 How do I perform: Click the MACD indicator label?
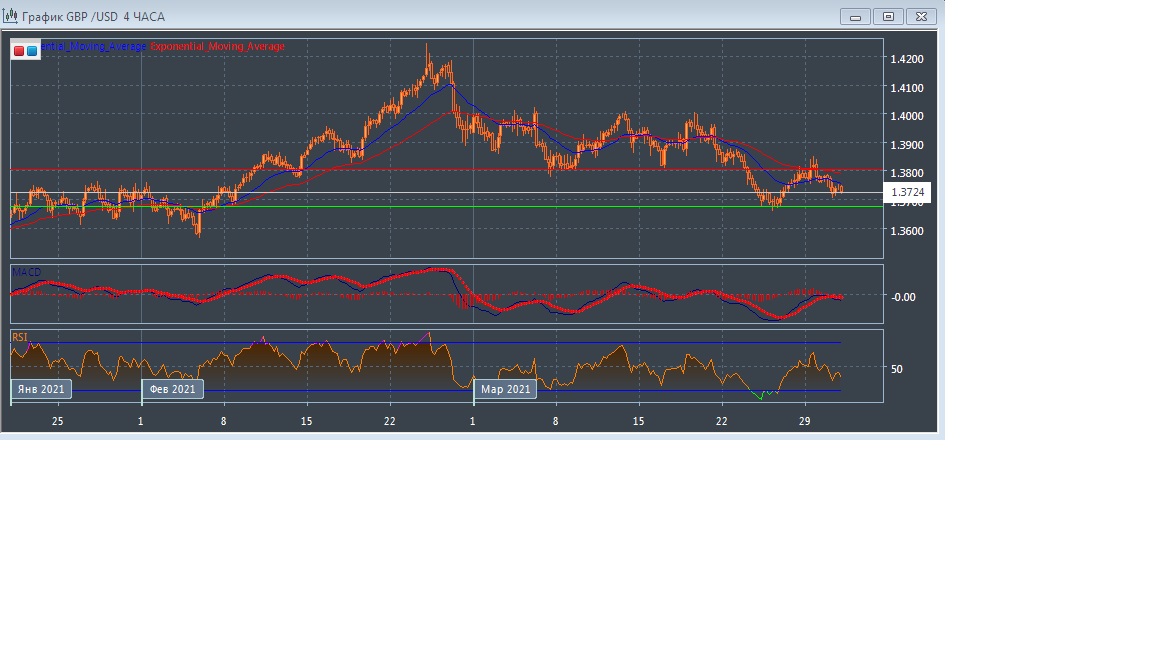coord(27,272)
